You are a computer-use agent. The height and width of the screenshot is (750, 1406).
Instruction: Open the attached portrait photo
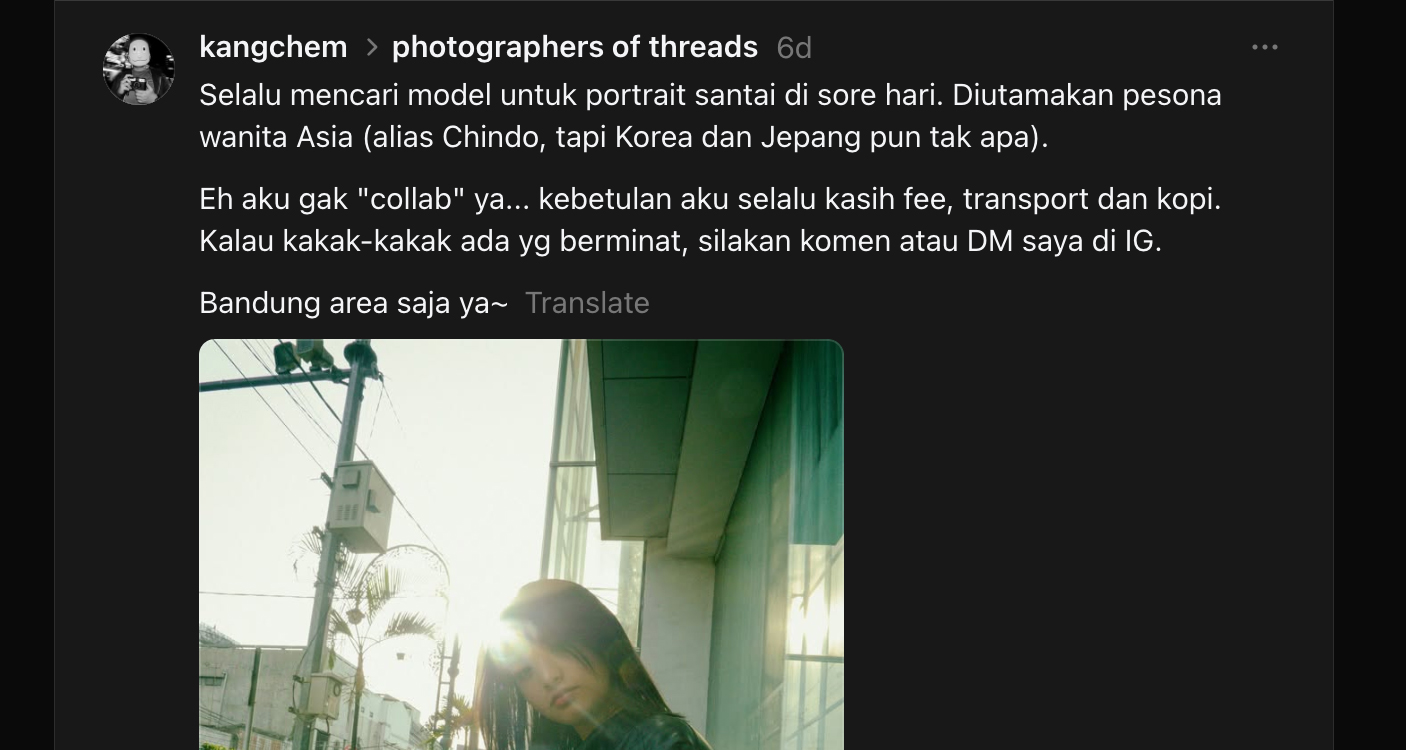pyautogui.click(x=521, y=545)
